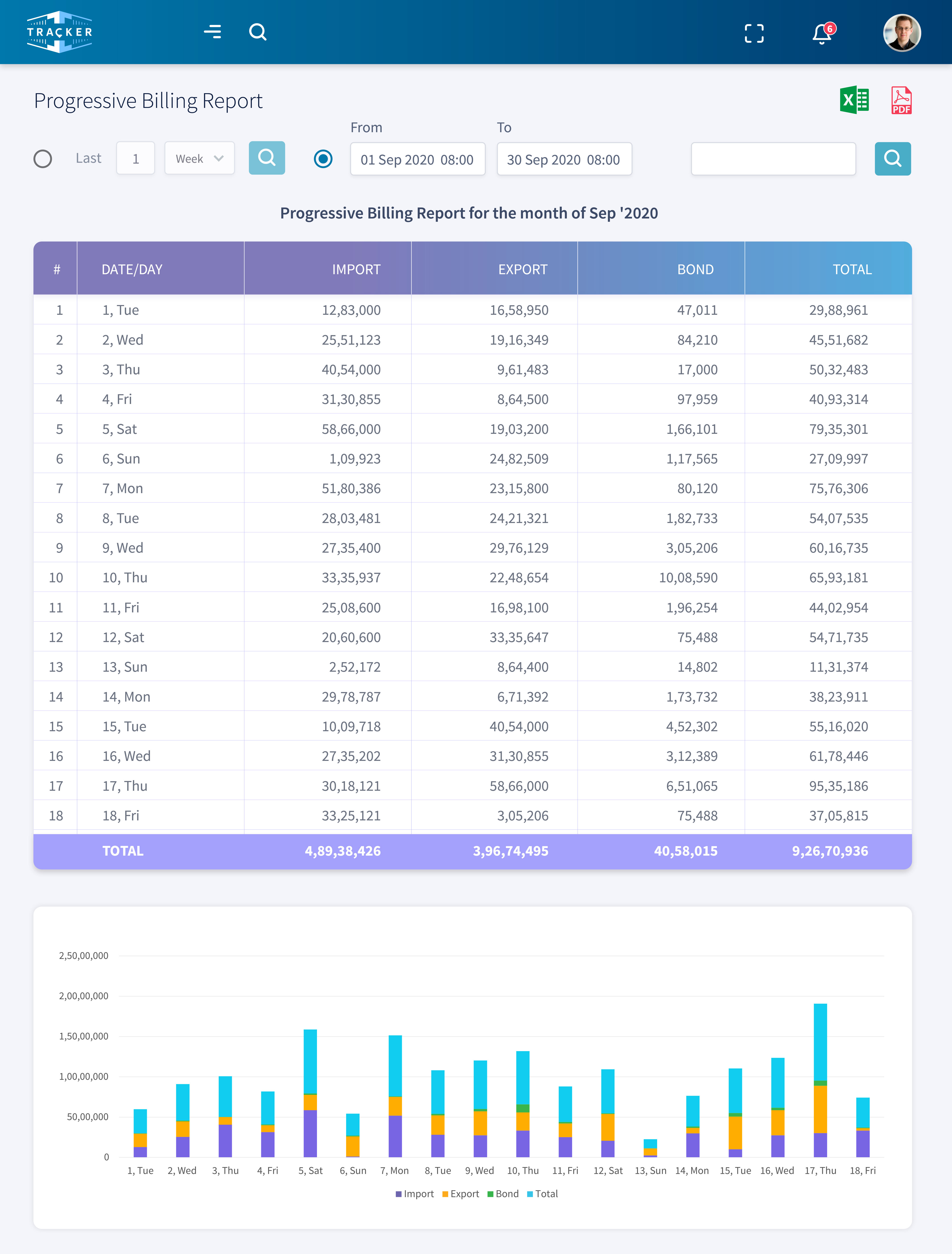Select the '1, Tue' row date cell
This screenshot has height=1254, width=952.
coord(121,310)
